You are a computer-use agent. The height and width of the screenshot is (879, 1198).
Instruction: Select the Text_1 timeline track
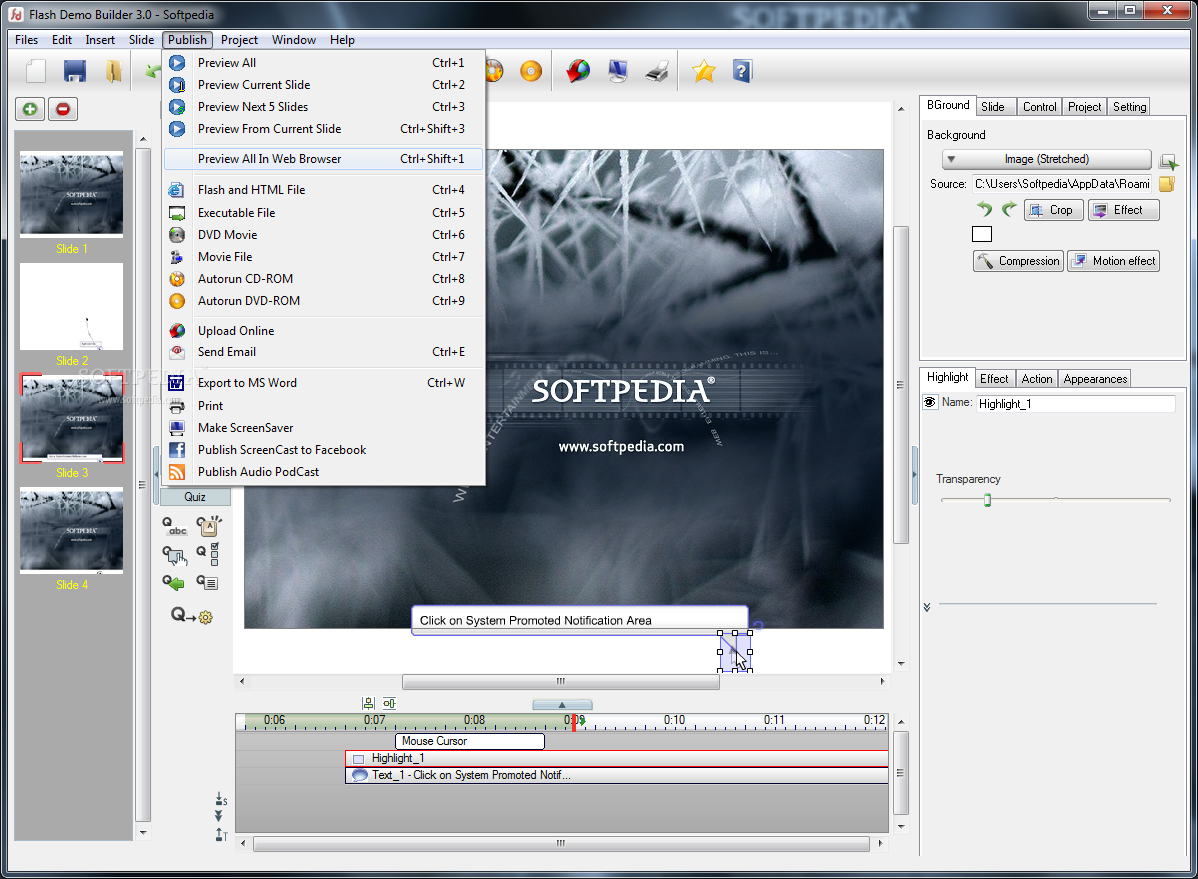pyautogui.click(x=617, y=775)
